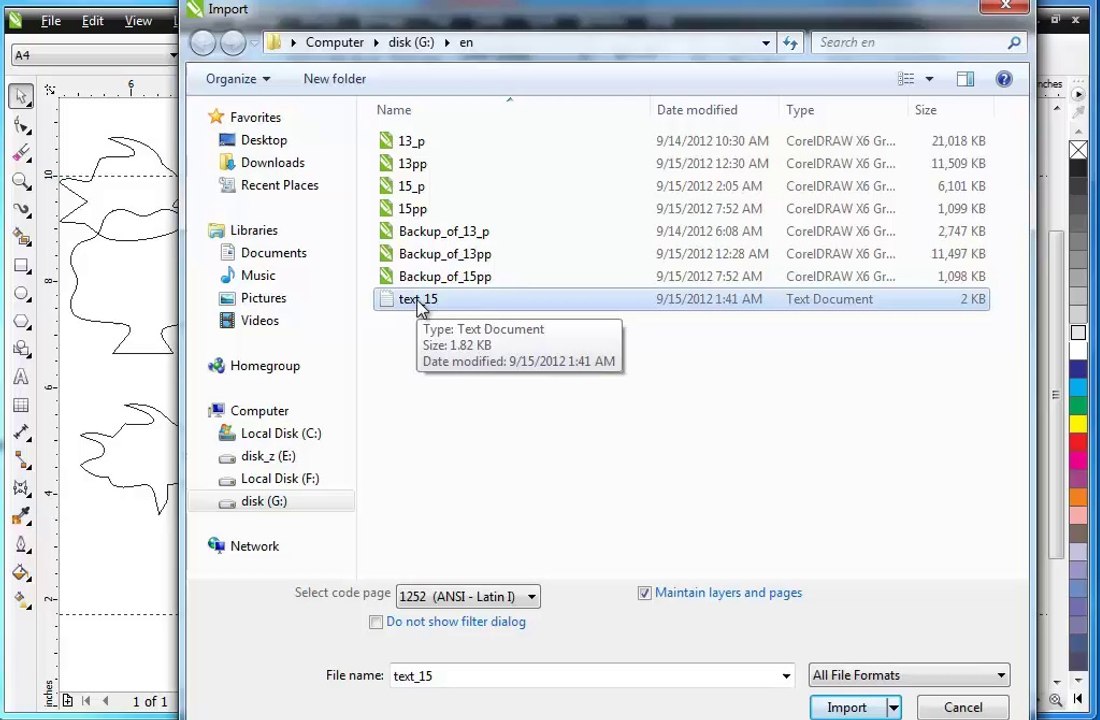Uncheck Maintain layers and pages

(x=645, y=593)
